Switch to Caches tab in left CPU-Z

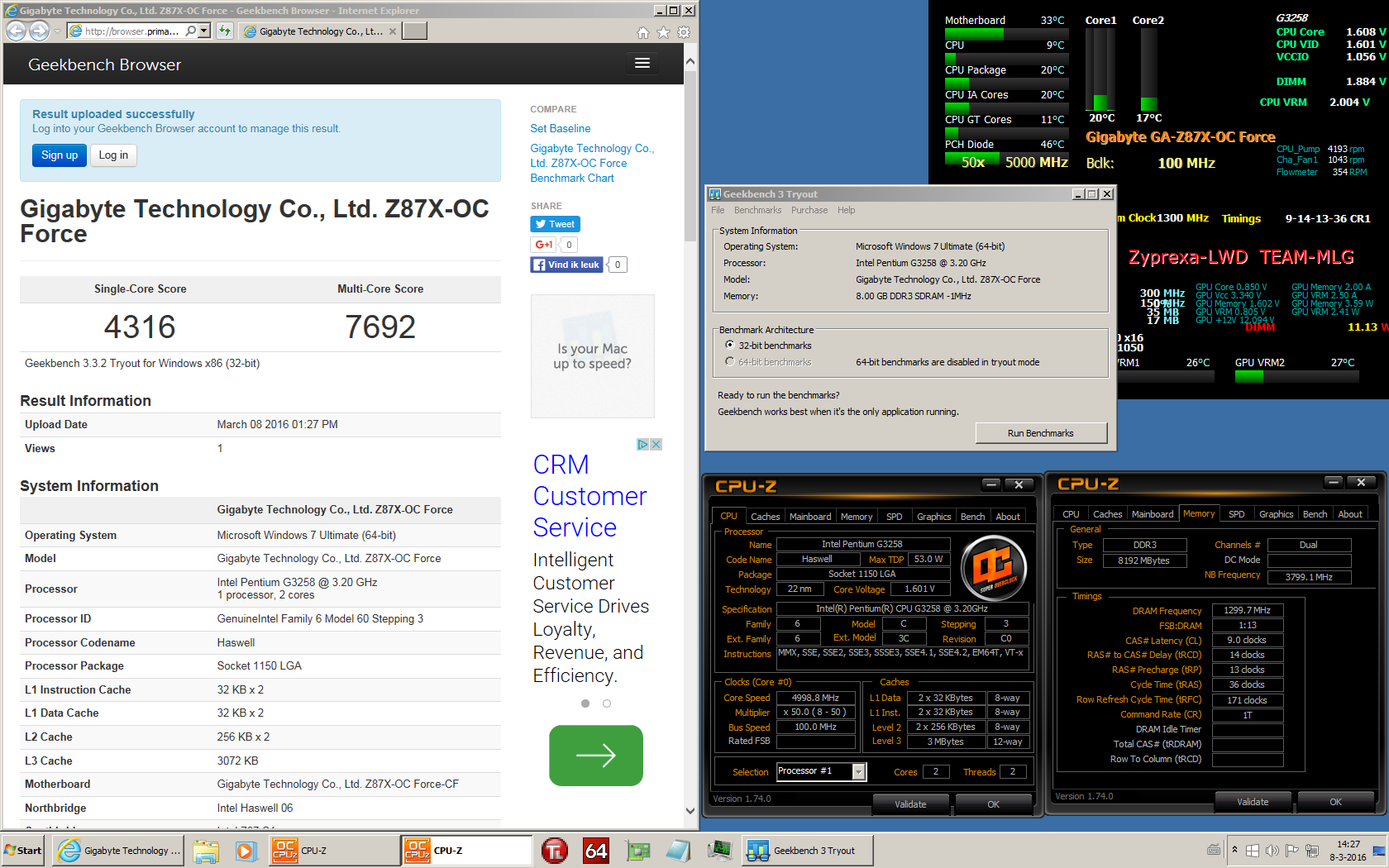point(765,517)
